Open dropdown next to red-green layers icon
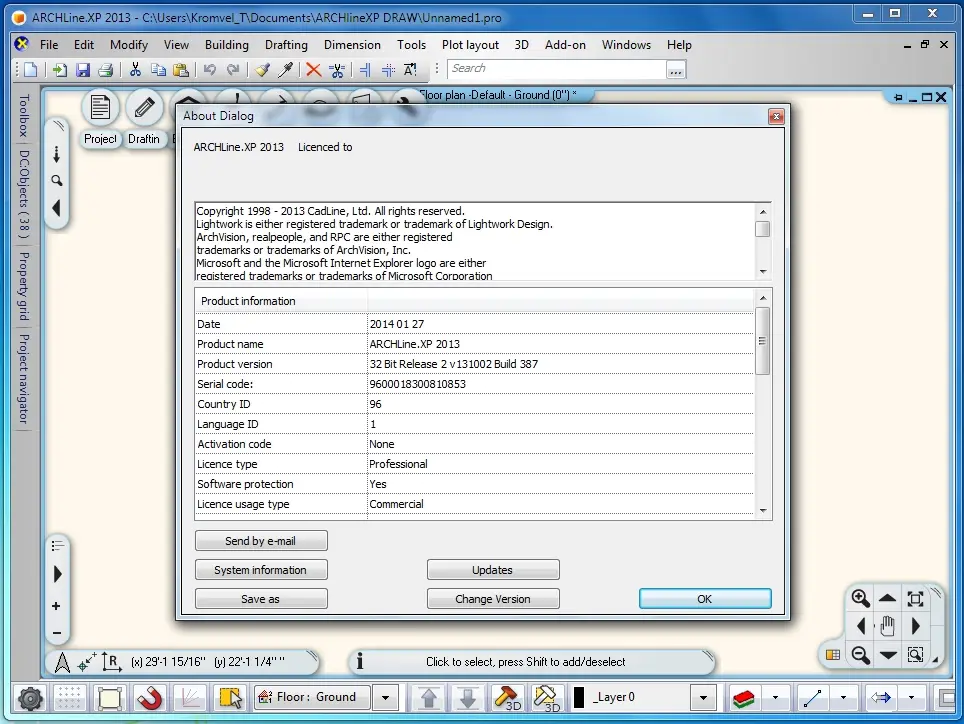 (x=775, y=698)
